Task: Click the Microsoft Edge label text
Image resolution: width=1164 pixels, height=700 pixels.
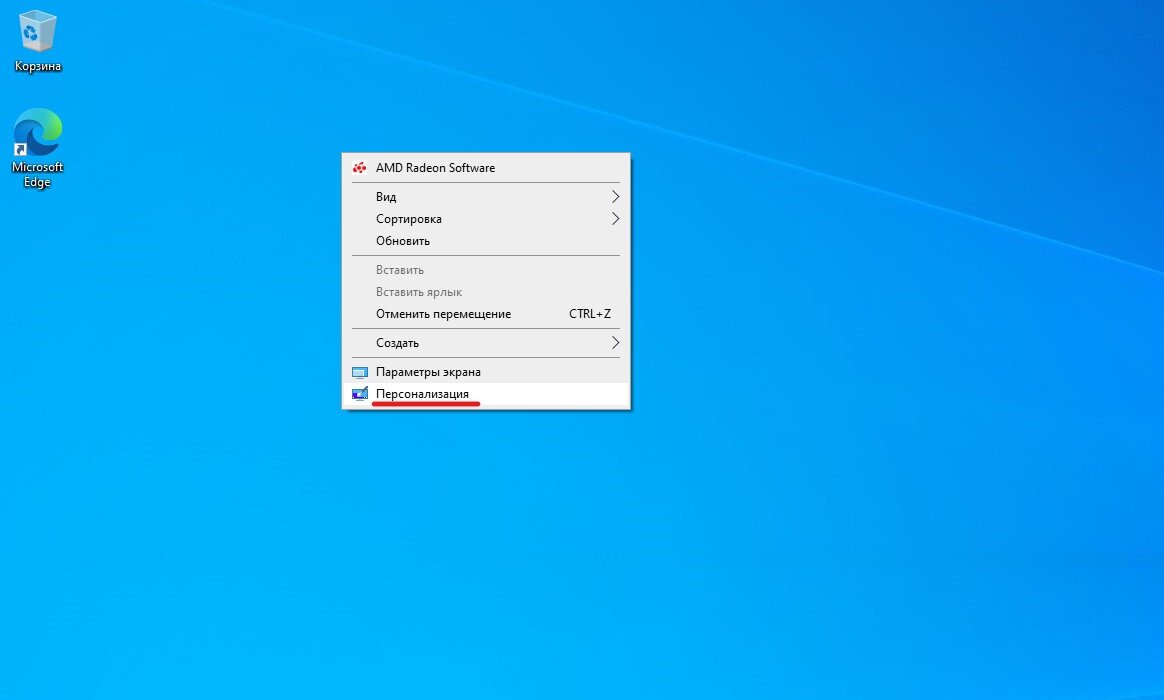Action: pyautogui.click(x=37, y=174)
